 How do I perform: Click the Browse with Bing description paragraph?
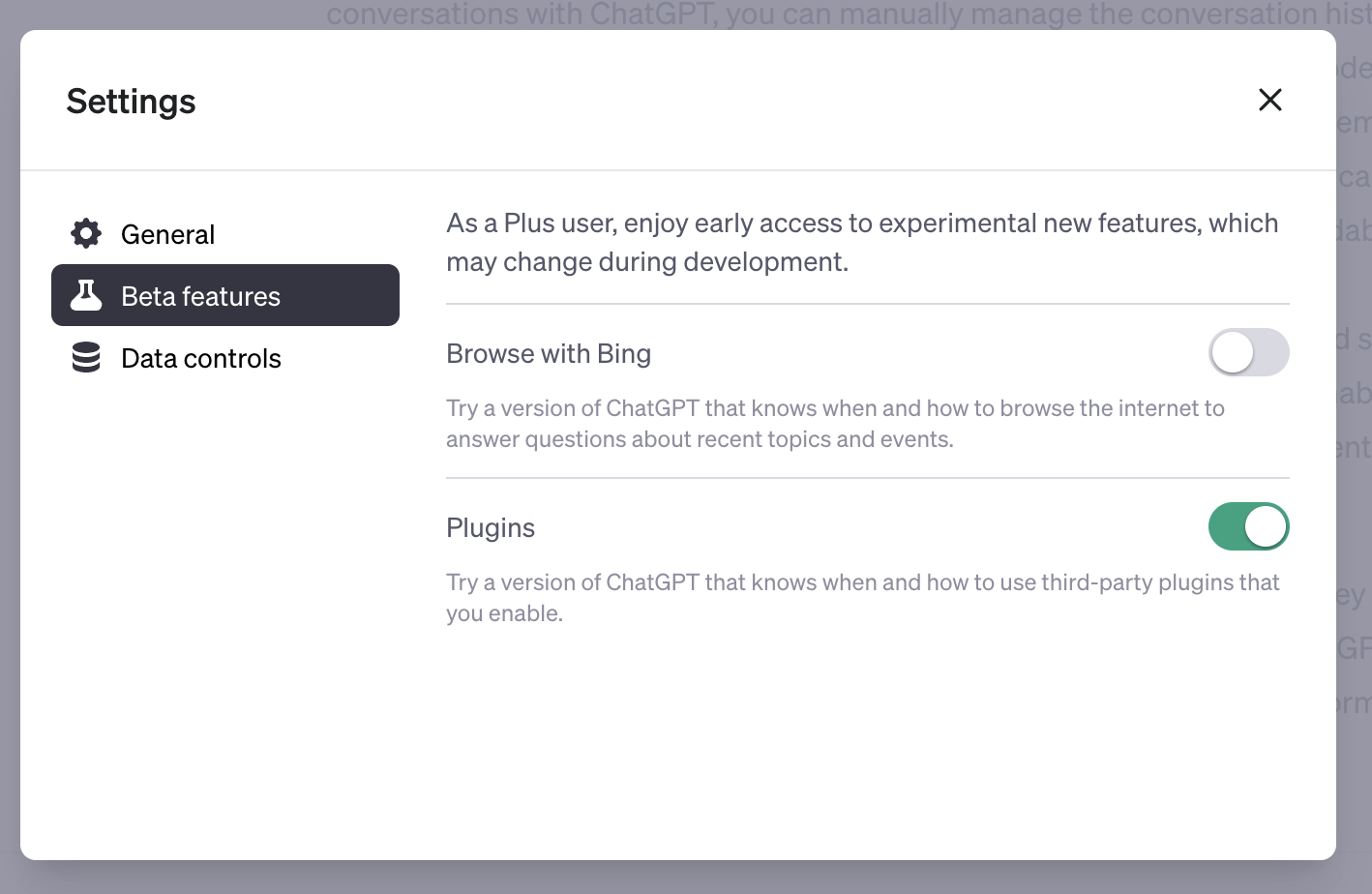click(834, 424)
